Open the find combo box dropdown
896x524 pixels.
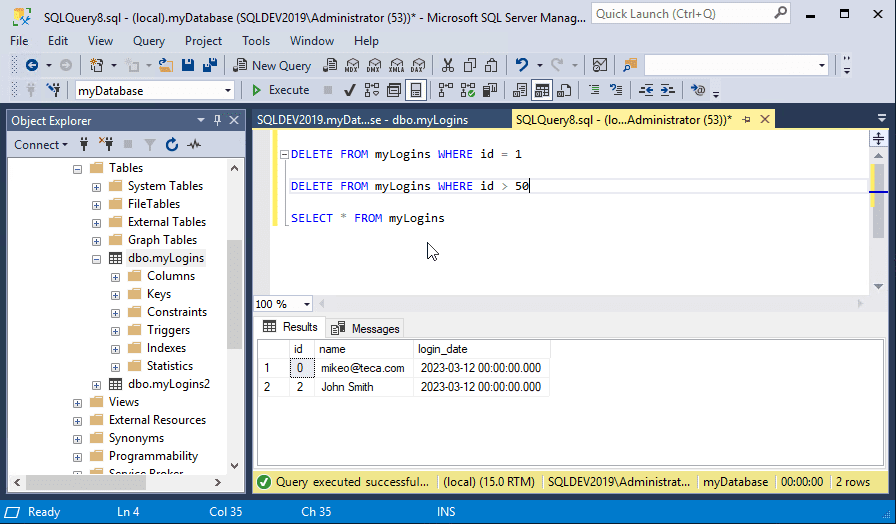822,66
